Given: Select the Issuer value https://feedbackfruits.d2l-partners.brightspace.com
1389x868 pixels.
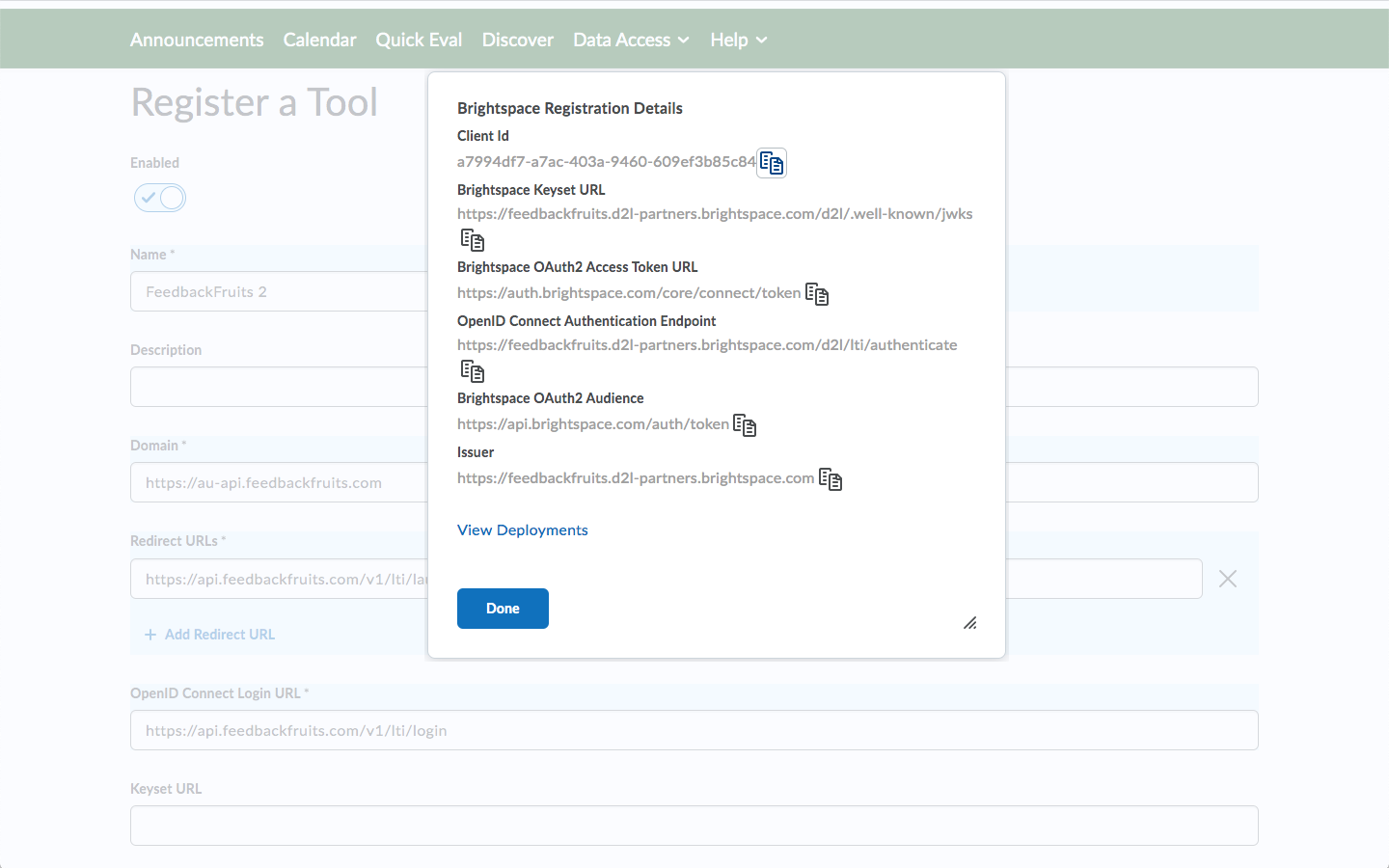Looking at the screenshot, I should 636,478.
